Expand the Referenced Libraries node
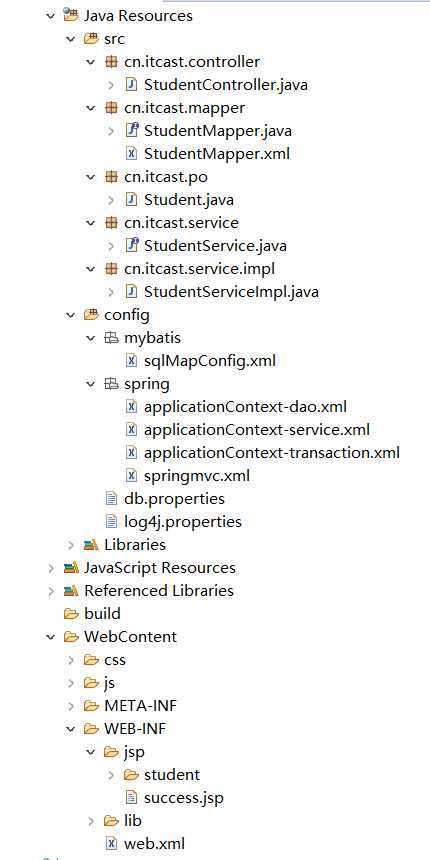Image resolution: width=430 pixels, height=860 pixels. click(x=51, y=591)
